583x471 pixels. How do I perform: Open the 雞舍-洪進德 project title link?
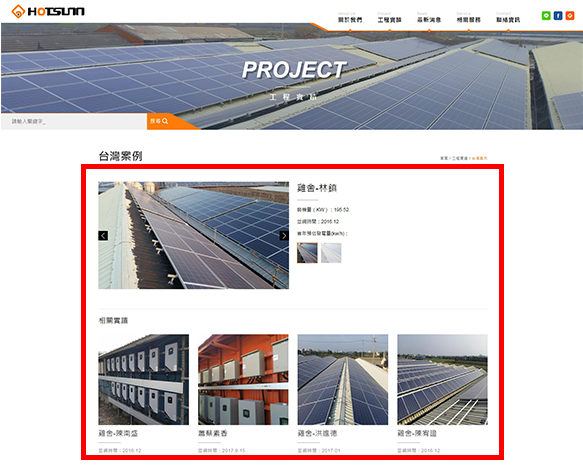(317, 433)
